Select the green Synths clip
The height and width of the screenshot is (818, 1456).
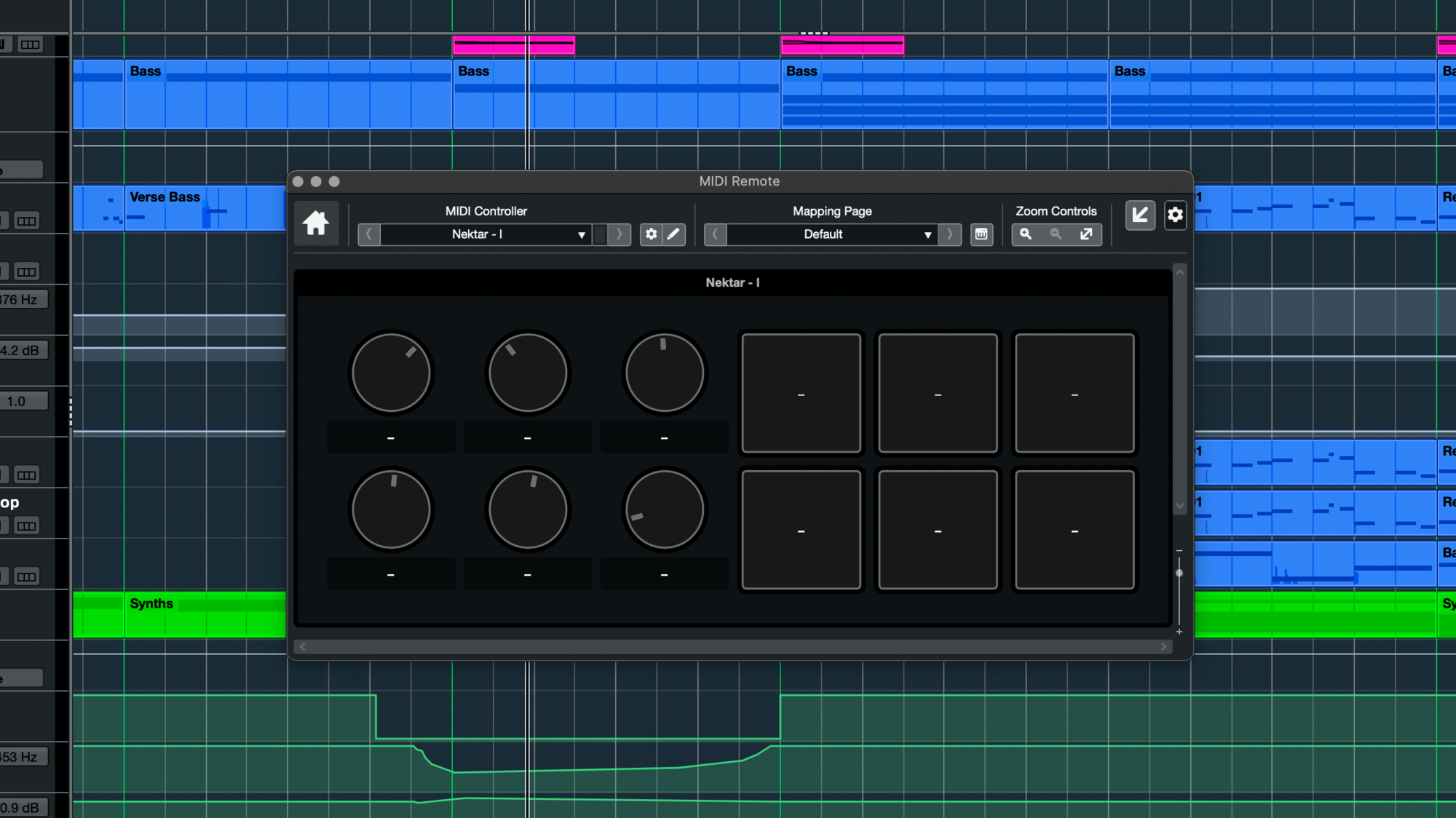pos(182,619)
